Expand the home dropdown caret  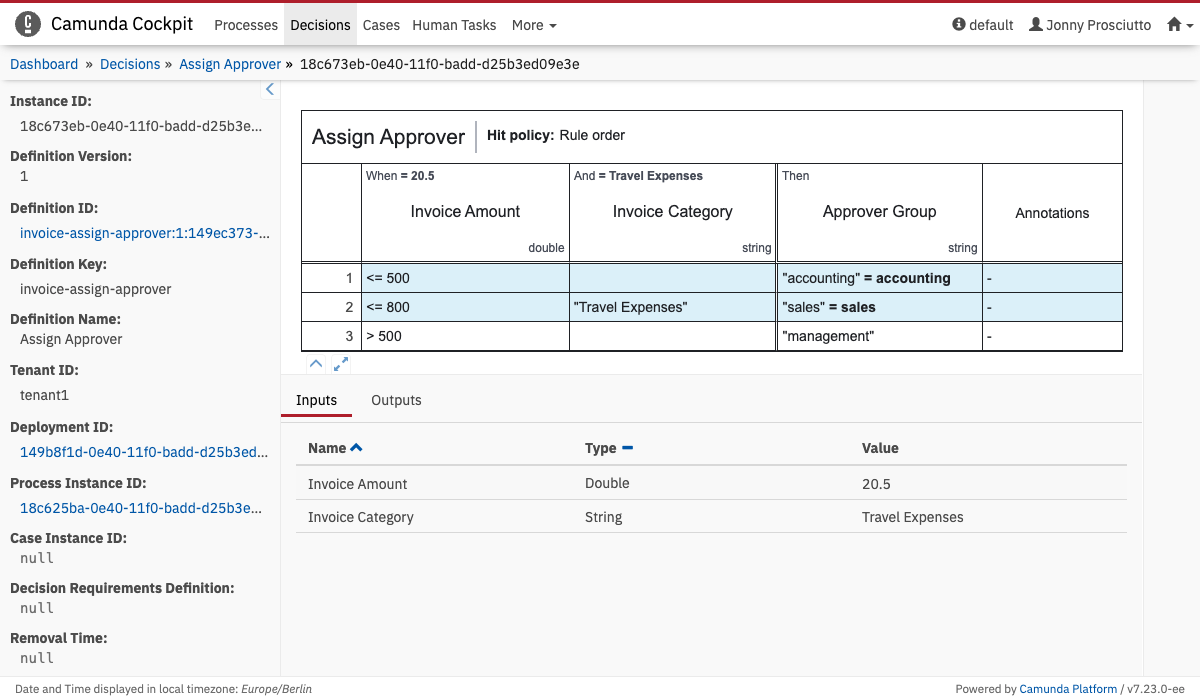pos(1189,26)
